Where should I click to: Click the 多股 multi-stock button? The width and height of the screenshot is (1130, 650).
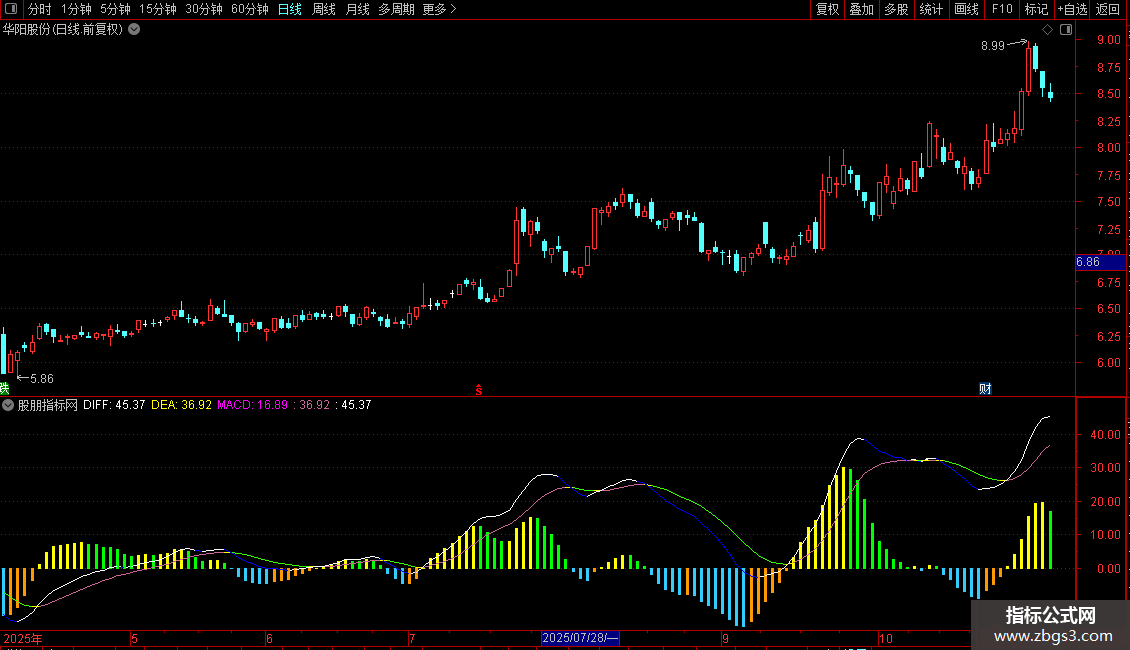[897, 9]
